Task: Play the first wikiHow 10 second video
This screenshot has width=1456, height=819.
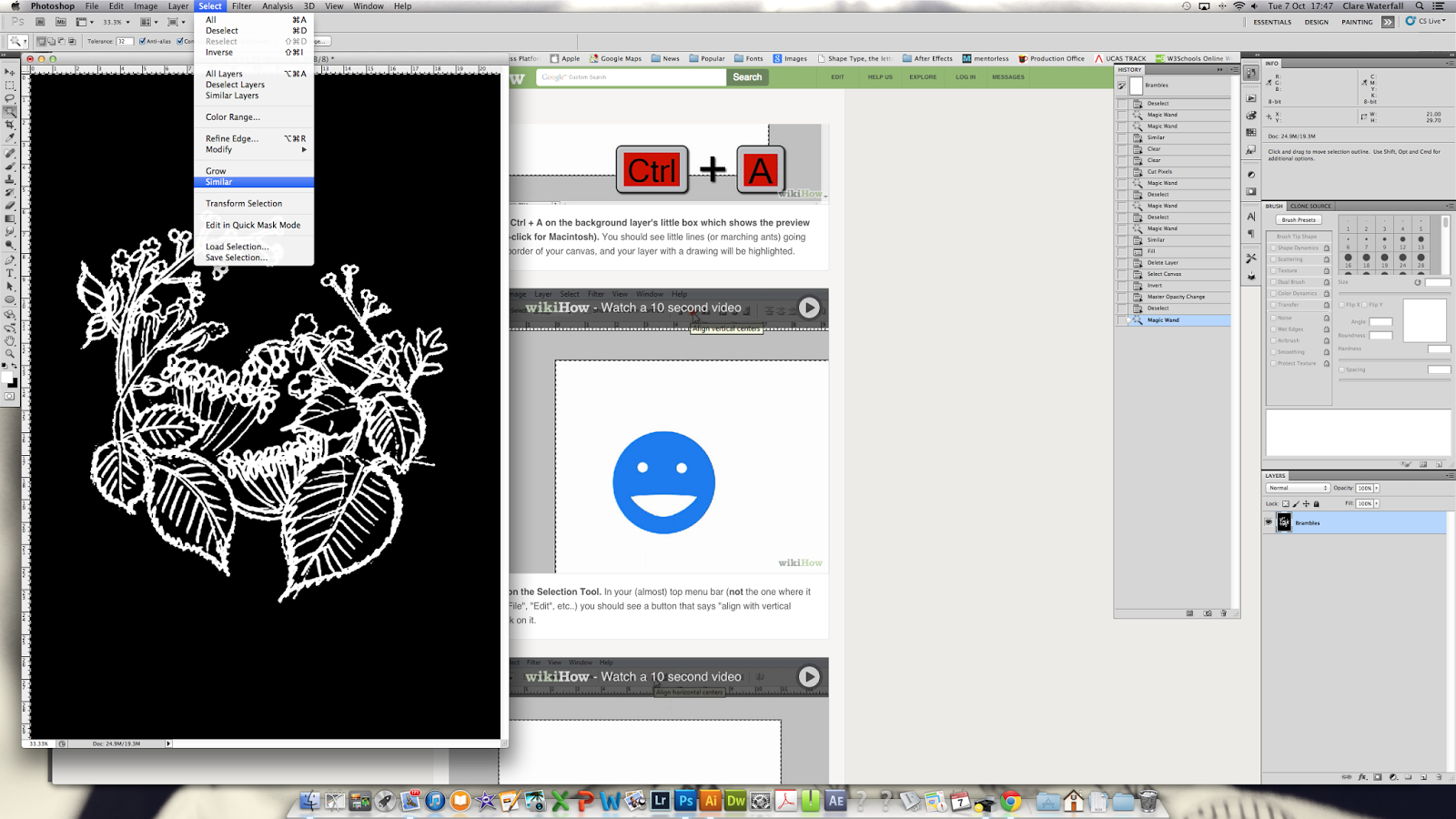Action: pos(809,308)
